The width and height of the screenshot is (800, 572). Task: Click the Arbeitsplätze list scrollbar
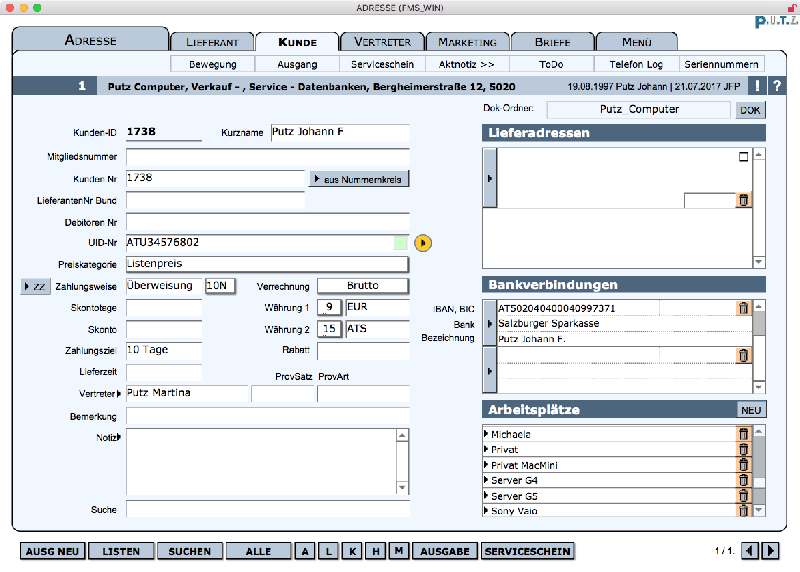759,470
